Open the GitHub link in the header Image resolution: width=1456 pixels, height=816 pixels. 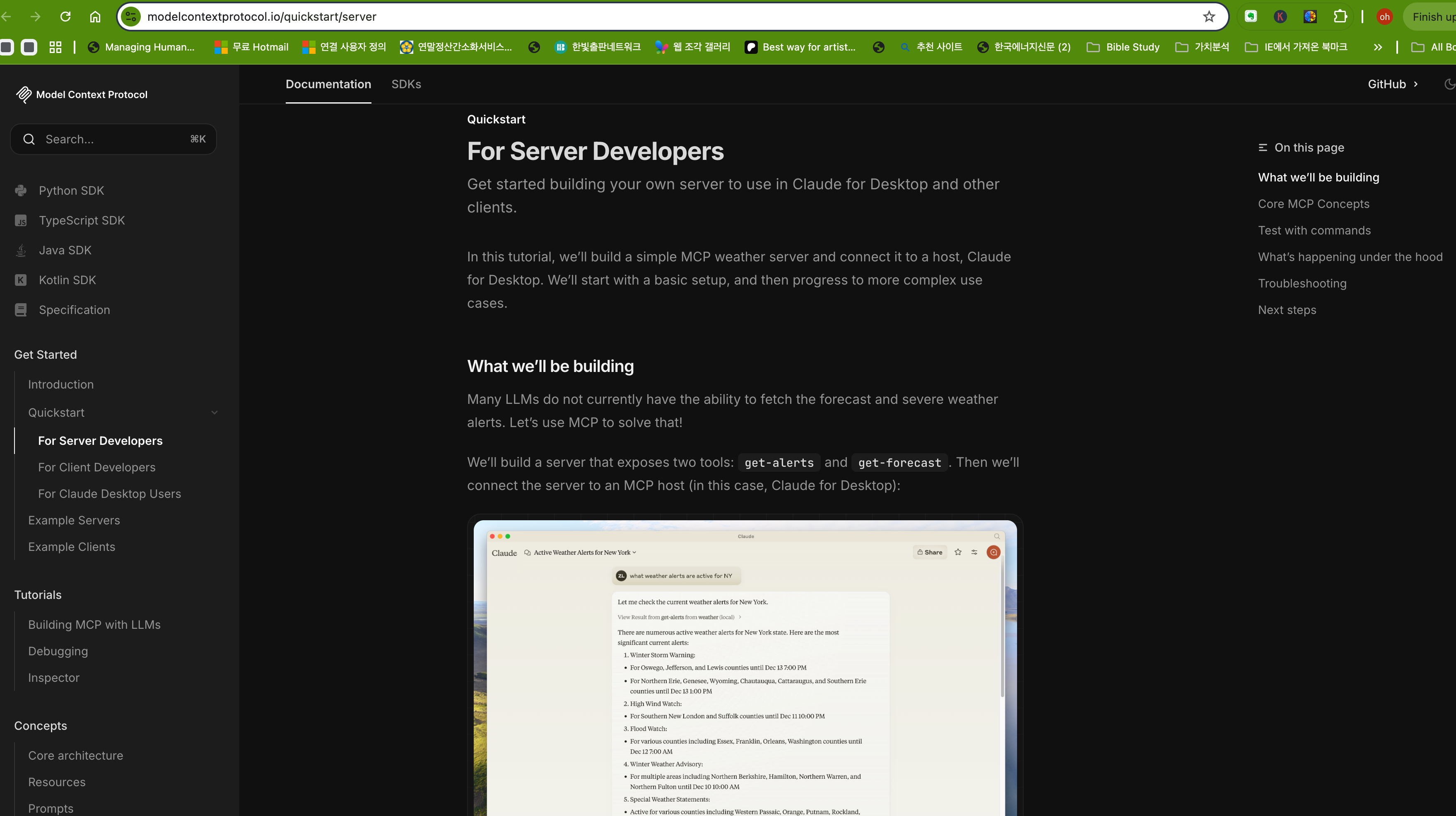click(x=1393, y=84)
